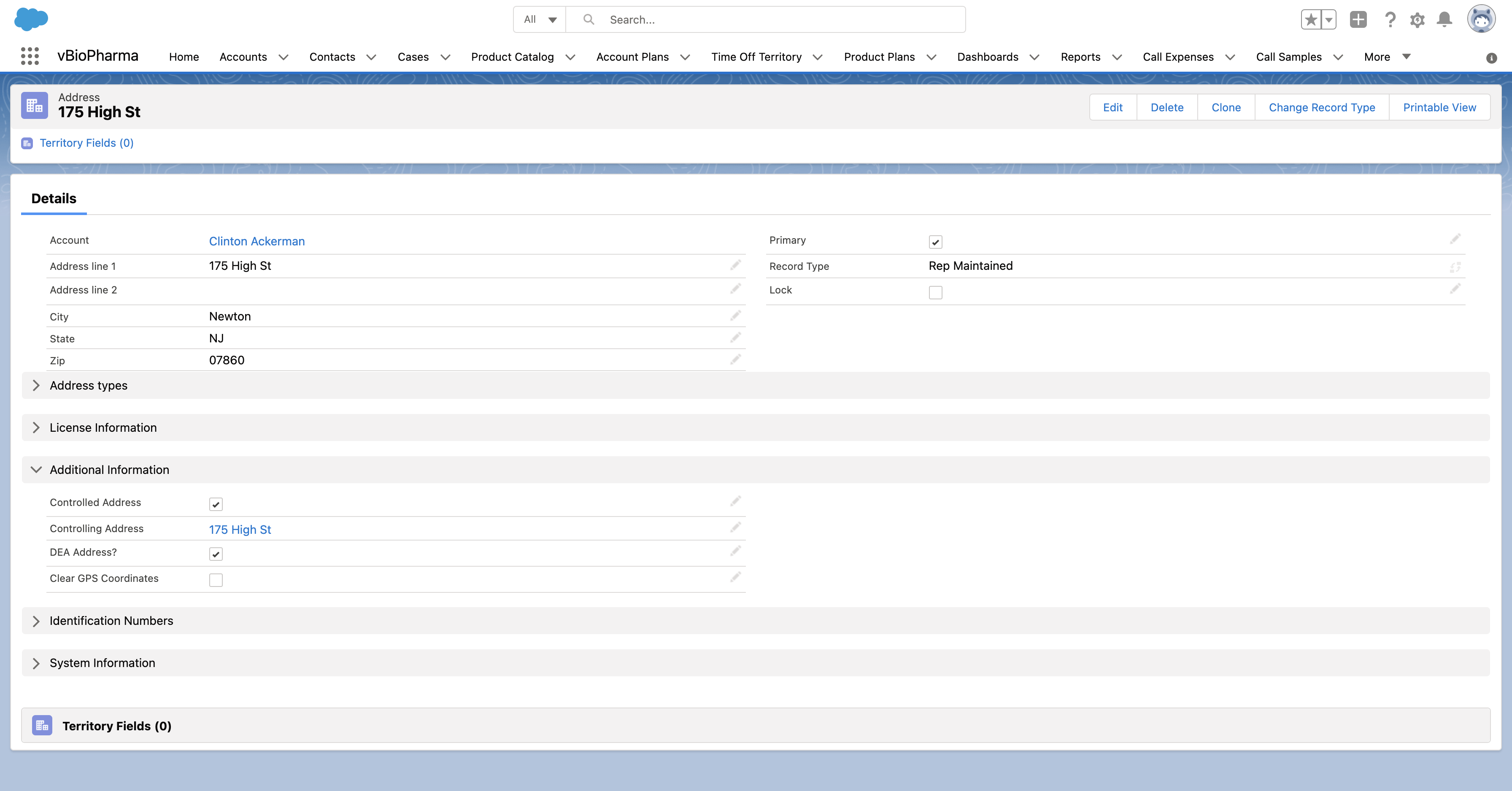1512x791 pixels.
Task: Click the user avatar profile icon
Action: [x=1481, y=19]
